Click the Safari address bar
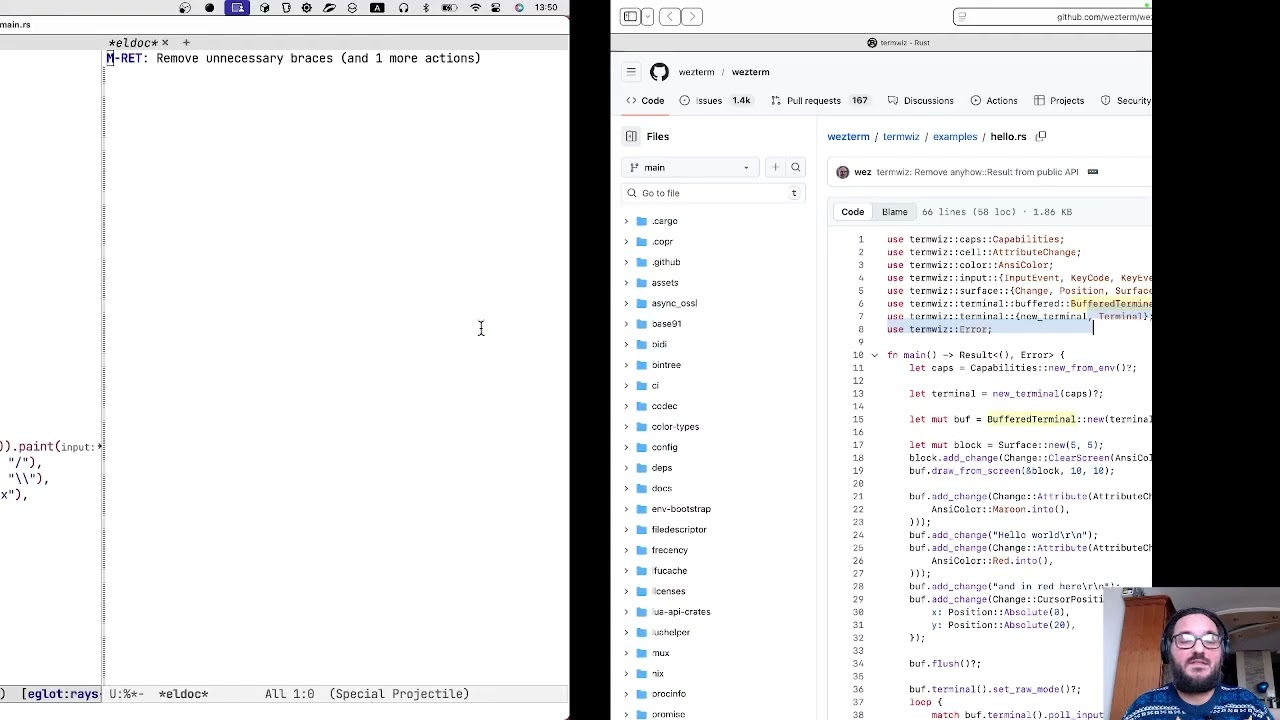The height and width of the screenshot is (720, 1280). (1053, 16)
